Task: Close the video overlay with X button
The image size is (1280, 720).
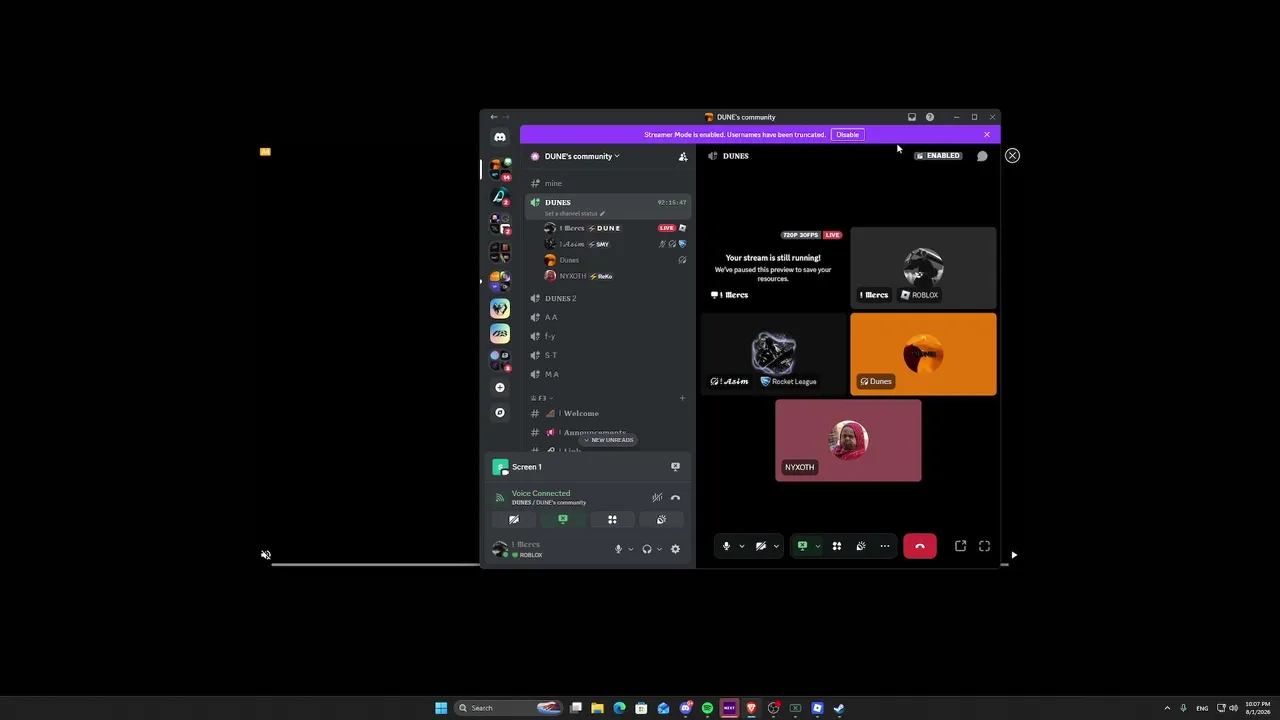Action: pyautogui.click(x=1012, y=156)
